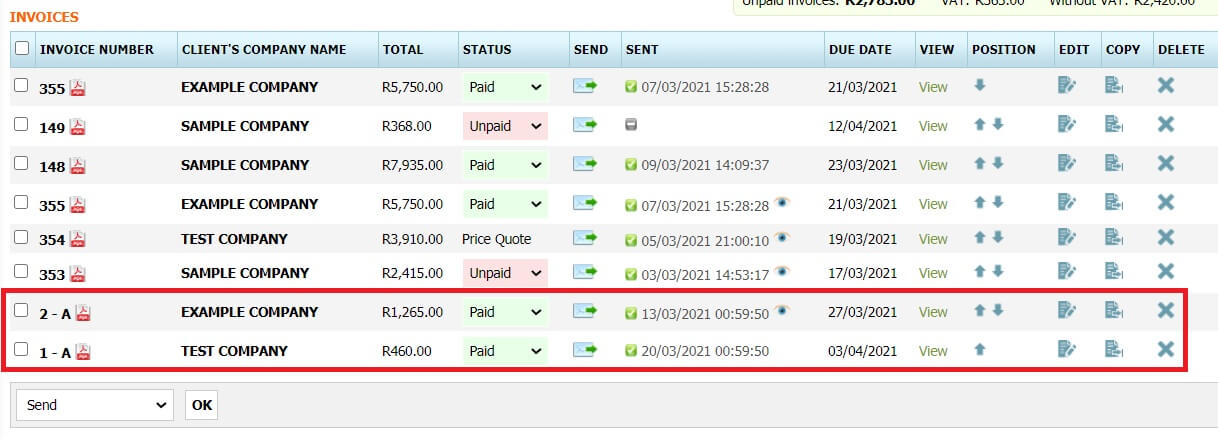
Task: Open the View link for invoice 354
Action: (933, 239)
